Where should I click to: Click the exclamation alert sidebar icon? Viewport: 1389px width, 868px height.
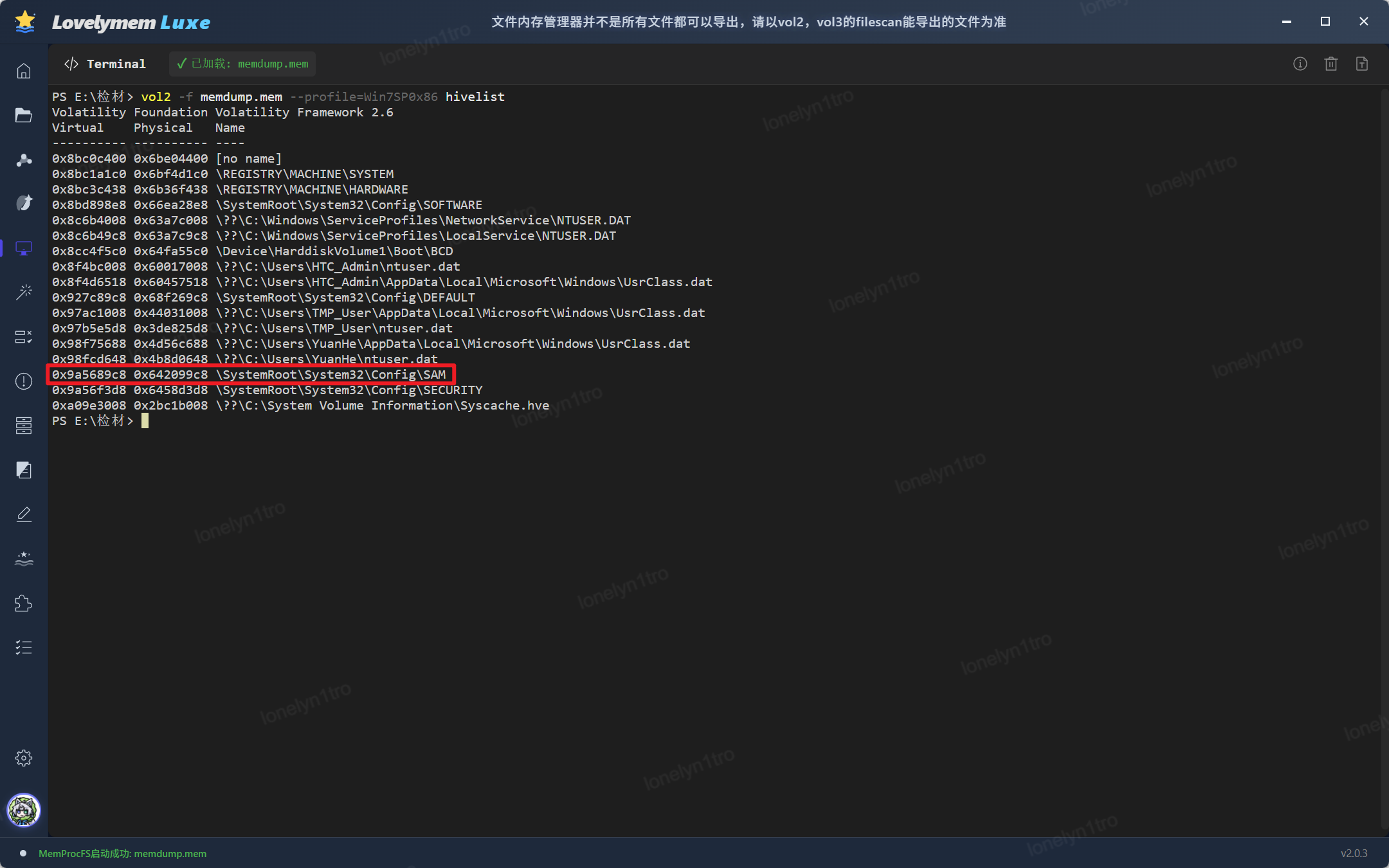click(24, 381)
